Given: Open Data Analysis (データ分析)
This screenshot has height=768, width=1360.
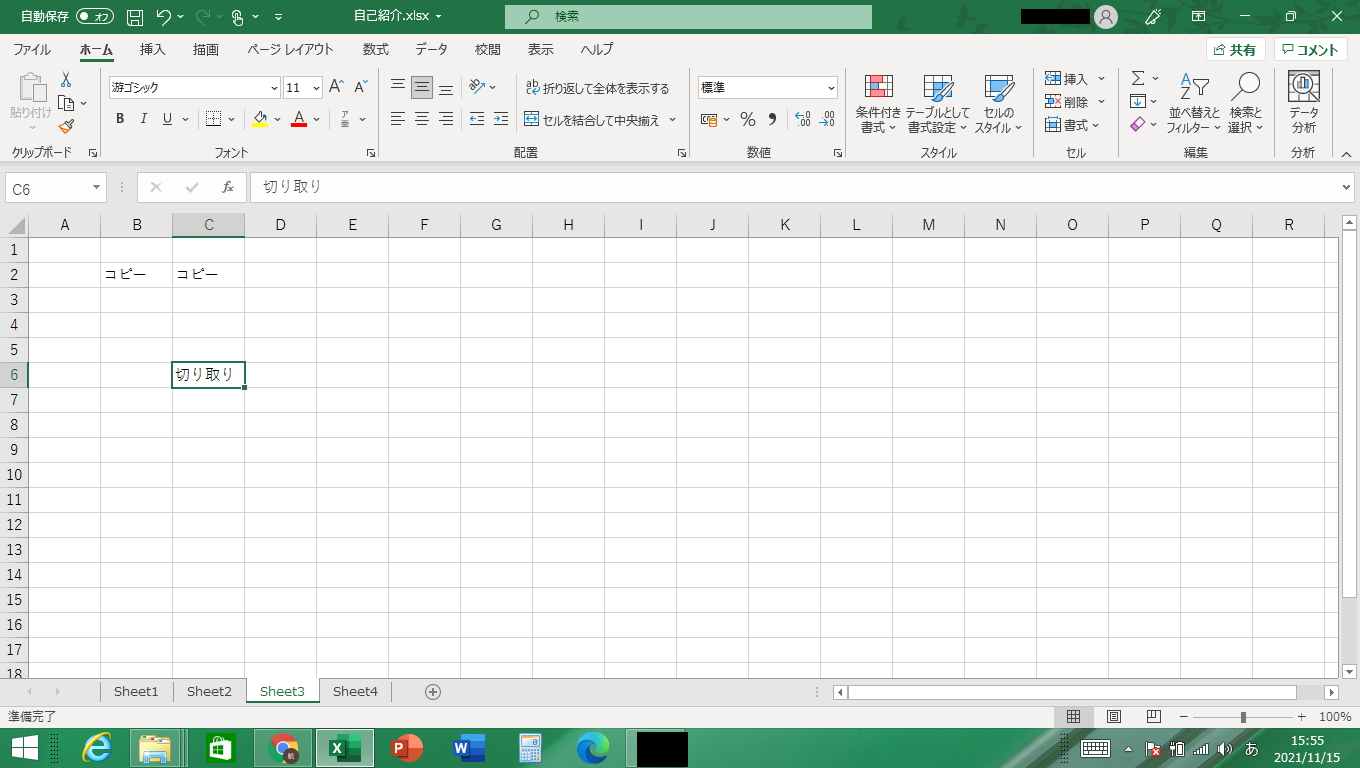Looking at the screenshot, I should click(x=1304, y=104).
